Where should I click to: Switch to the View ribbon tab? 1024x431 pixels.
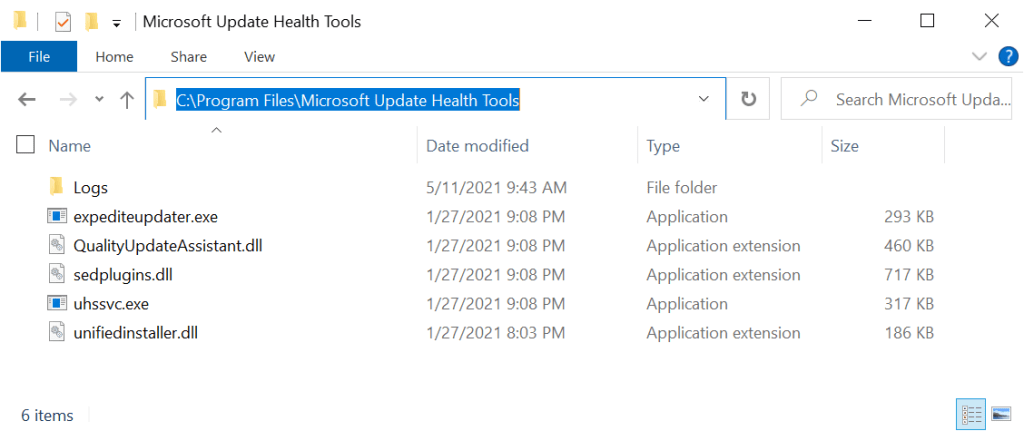point(259,57)
